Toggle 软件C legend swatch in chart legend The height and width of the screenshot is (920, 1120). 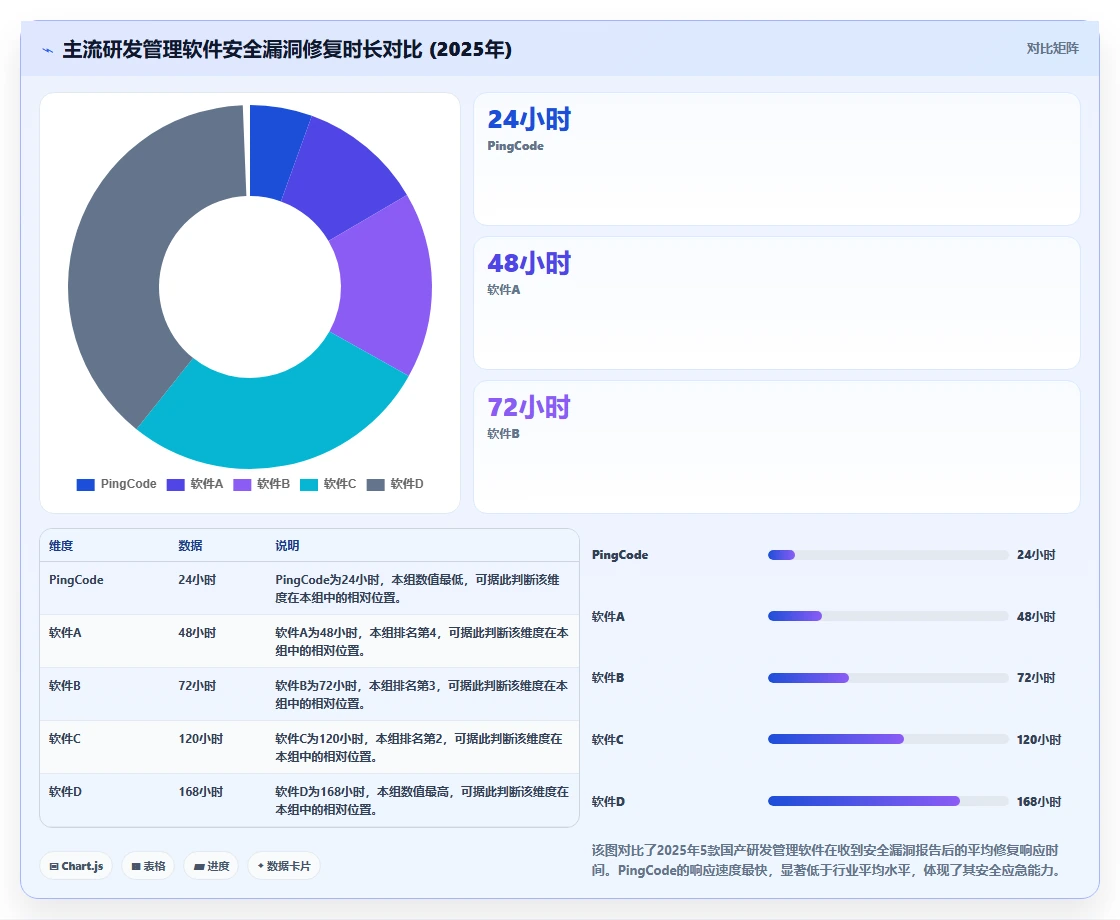point(309,484)
